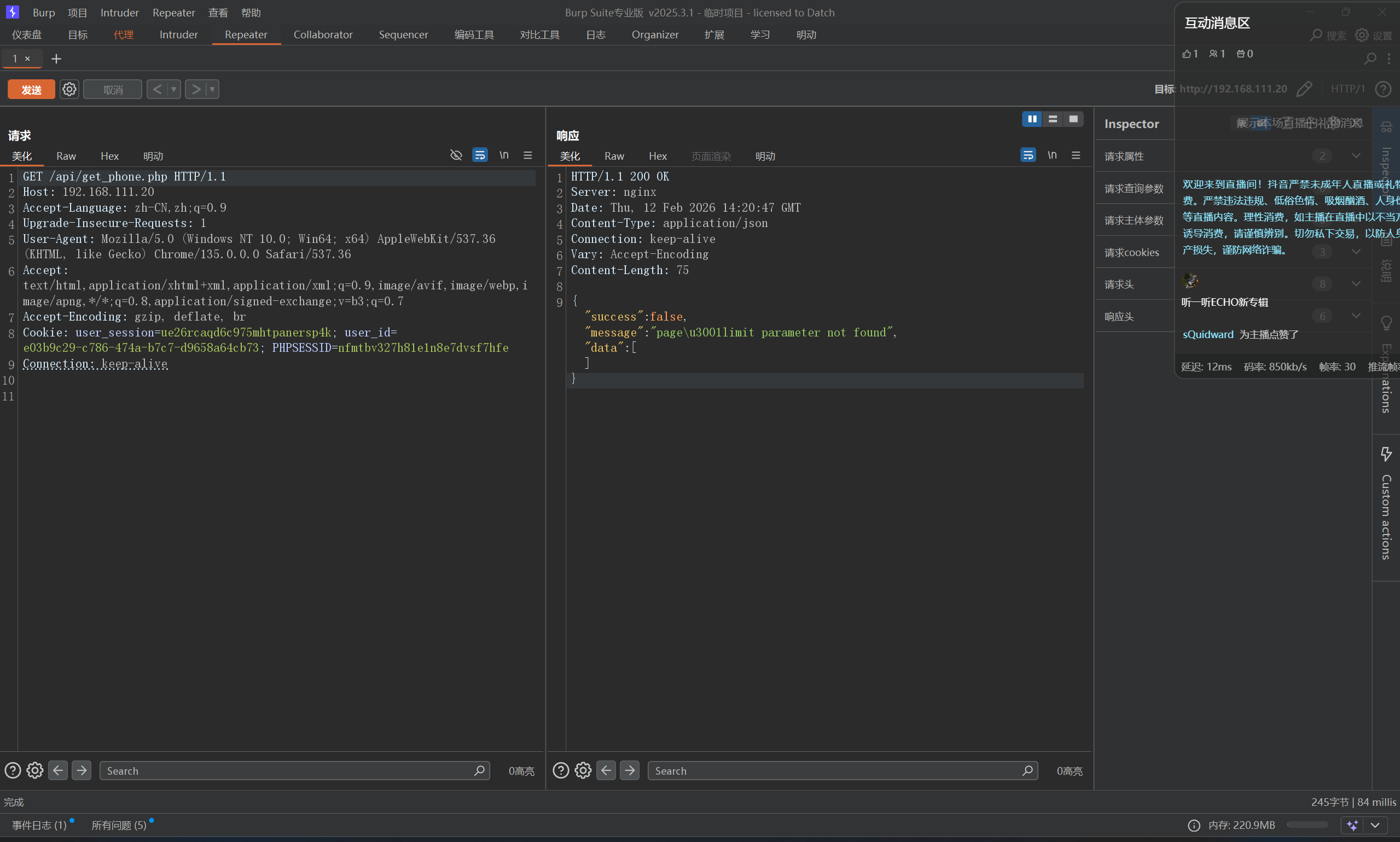This screenshot has height=842, width=1400.
Task: Switch to side-by-side layout view
Action: pyautogui.click(x=1032, y=119)
